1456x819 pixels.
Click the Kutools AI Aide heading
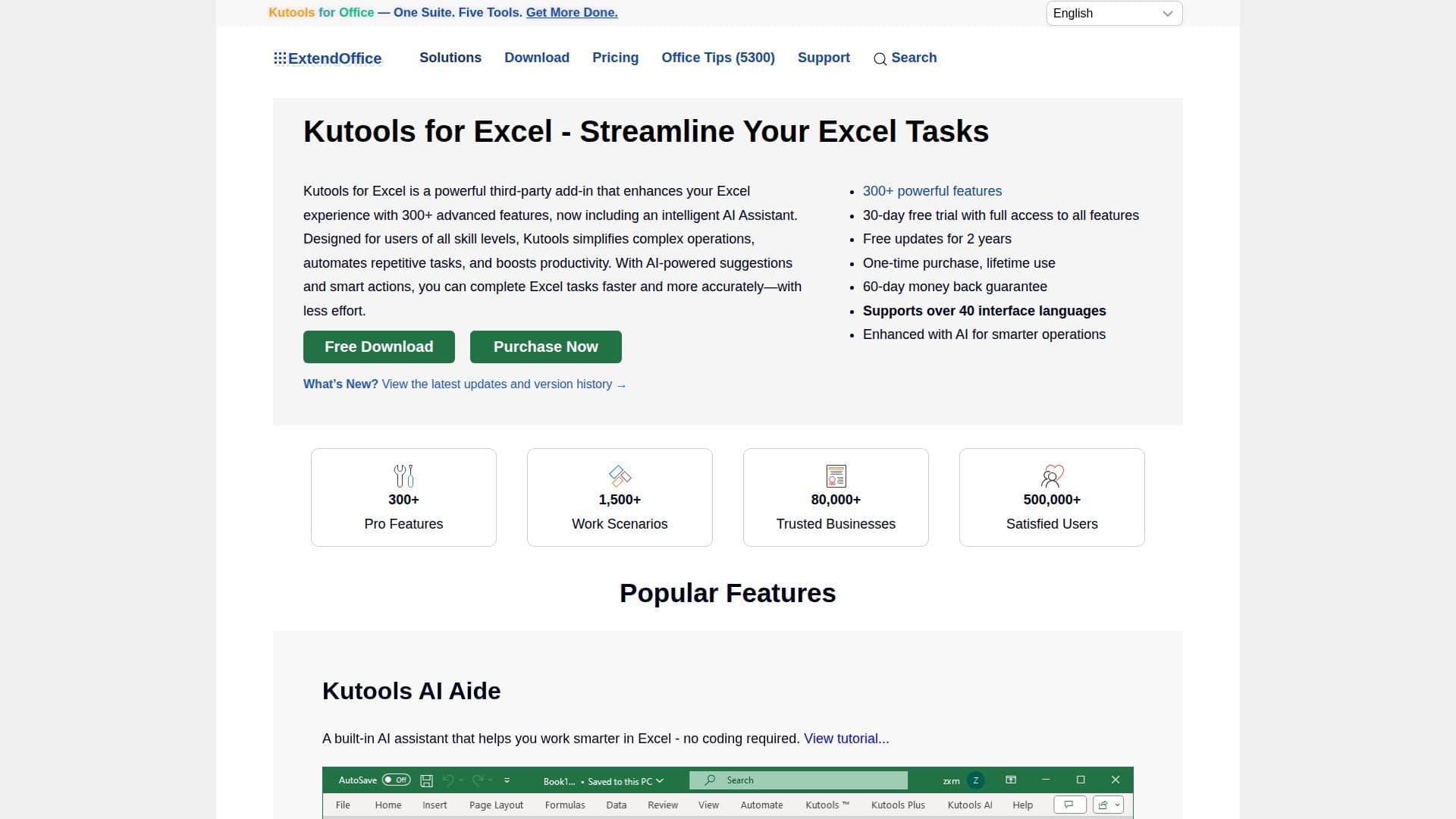(x=411, y=691)
